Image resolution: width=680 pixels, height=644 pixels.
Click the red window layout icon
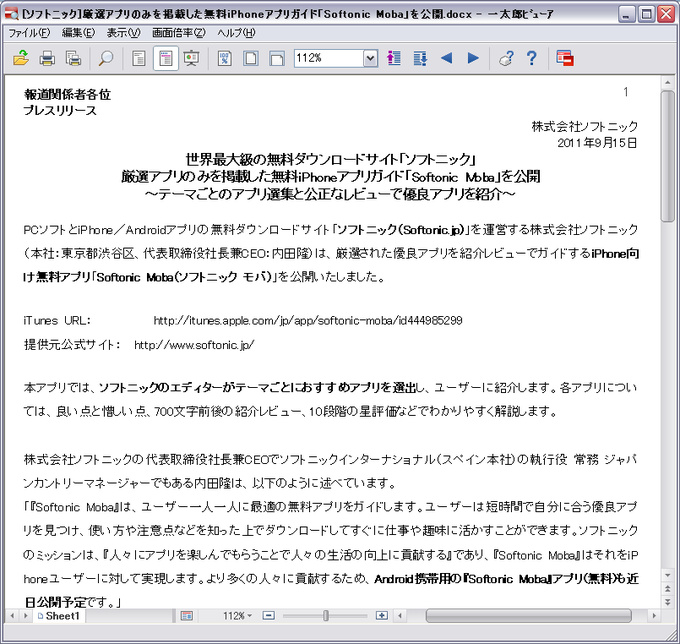coord(565,58)
